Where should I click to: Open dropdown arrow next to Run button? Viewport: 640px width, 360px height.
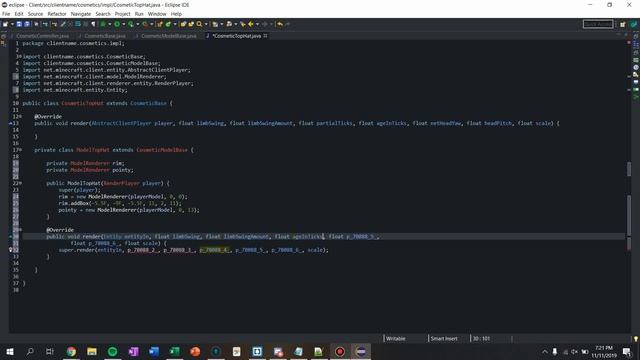124,24
